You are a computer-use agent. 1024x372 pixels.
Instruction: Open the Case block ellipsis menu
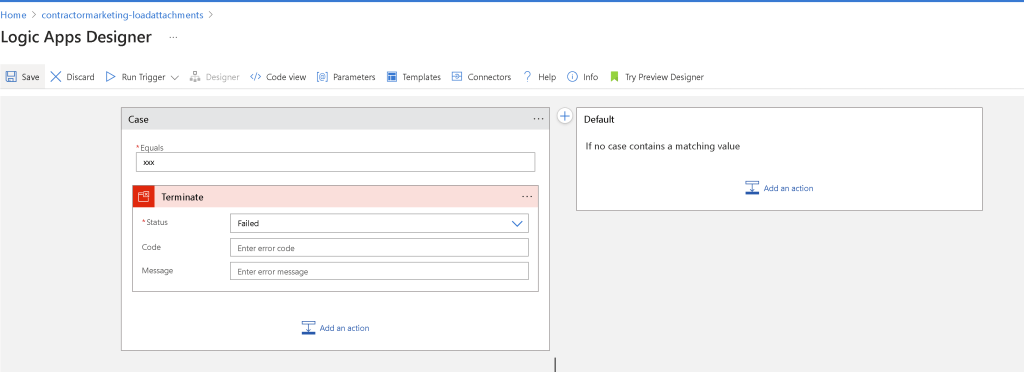[538, 119]
